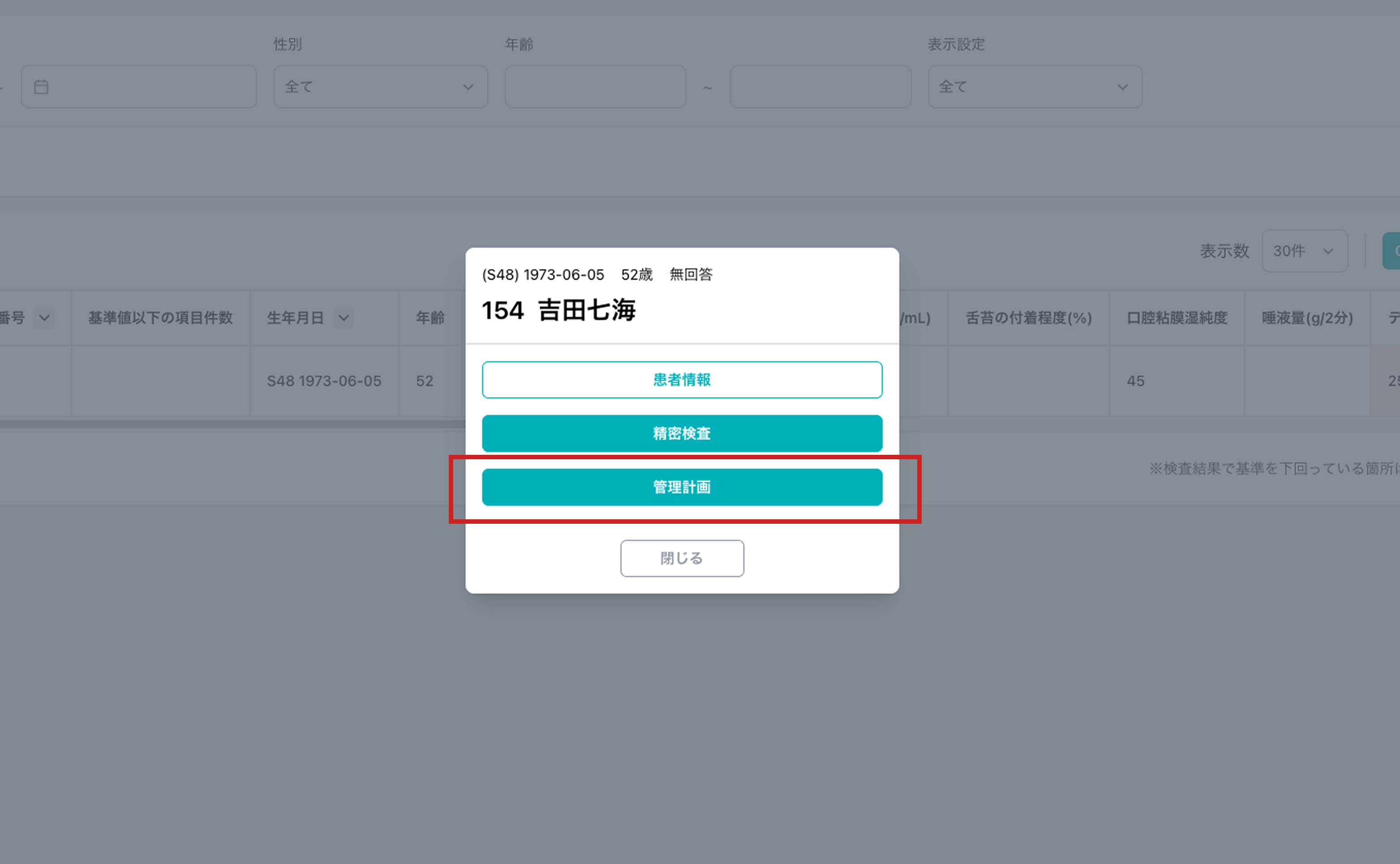Click the 舌苔の付着程度(%) column header
This screenshot has height=864, width=1400.
1028,318
